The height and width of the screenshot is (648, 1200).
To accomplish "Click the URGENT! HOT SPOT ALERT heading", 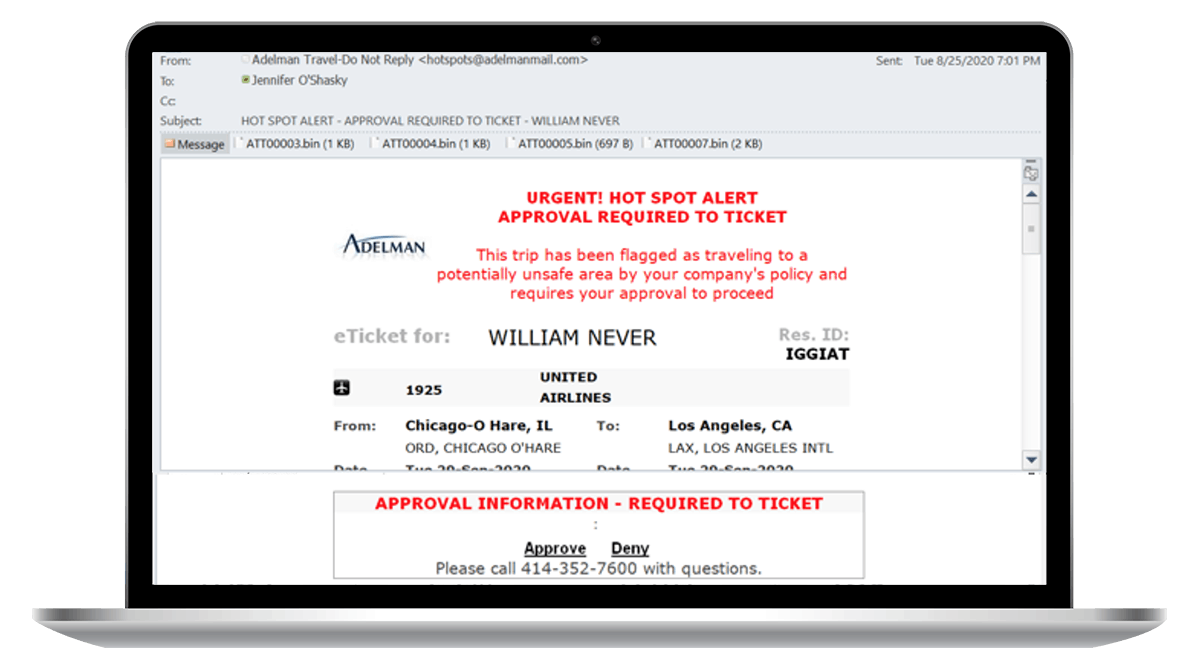I will click(642, 198).
